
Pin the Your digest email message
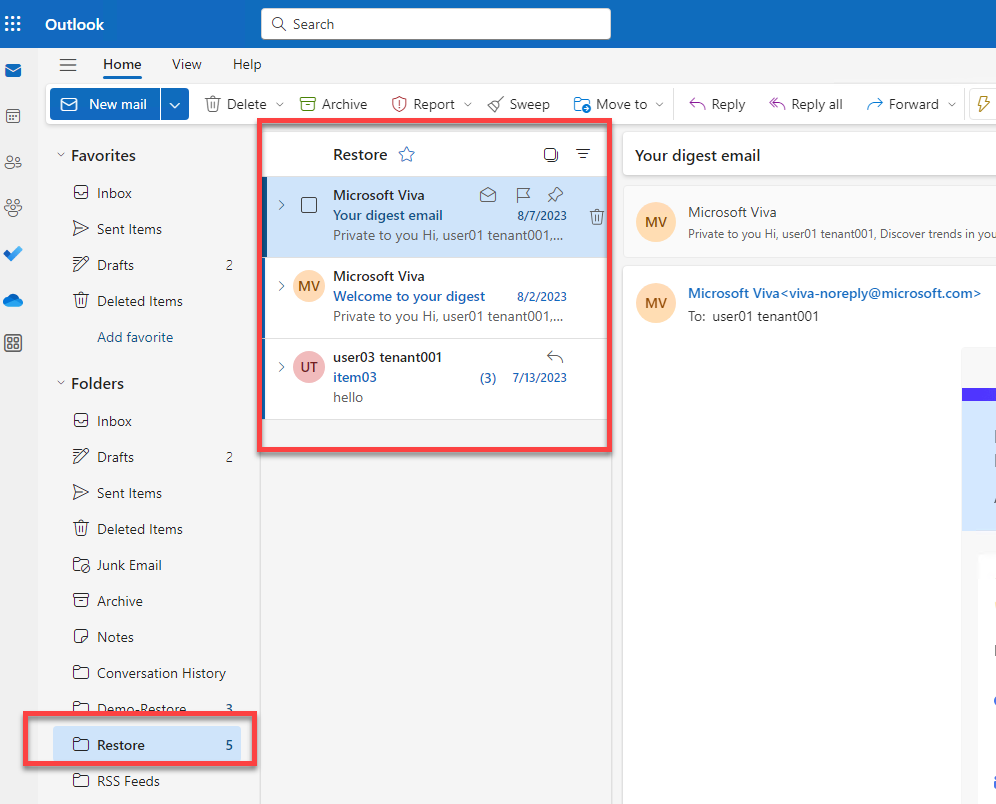(x=556, y=195)
